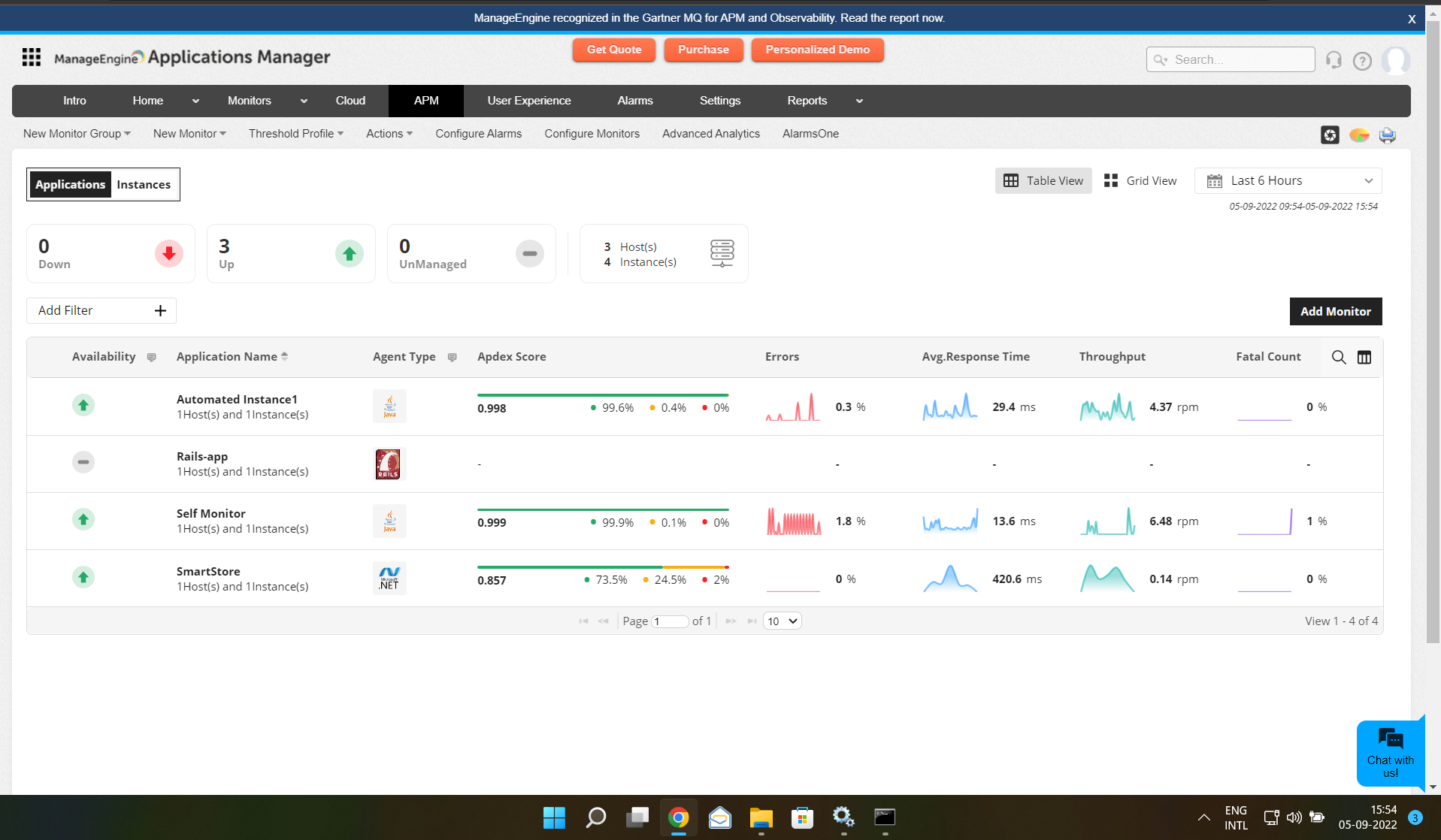Screen dimensions: 1441x840
Task: Open the User Experience tab
Action: (x=529, y=101)
